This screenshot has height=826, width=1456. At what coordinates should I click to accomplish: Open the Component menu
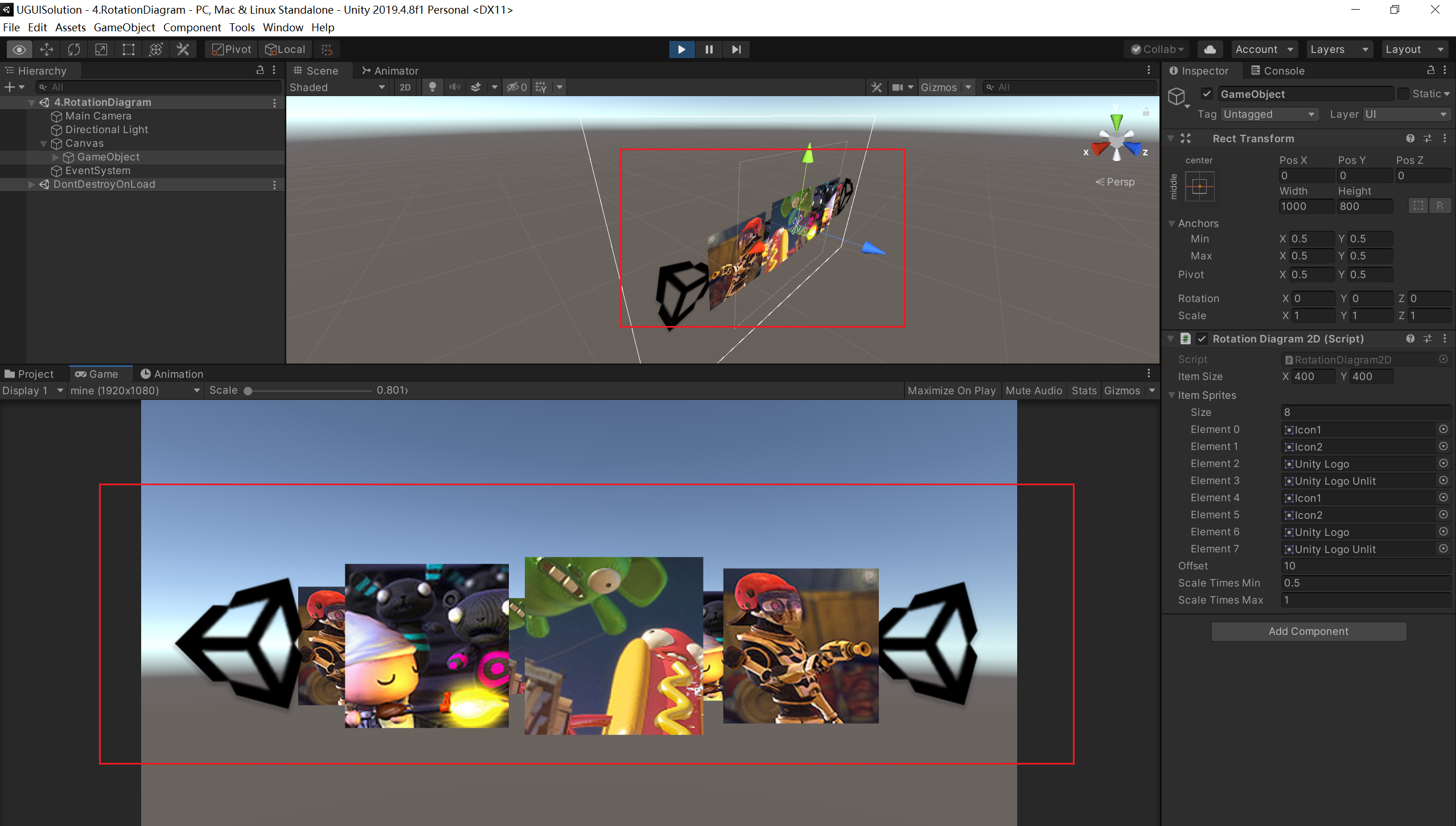click(192, 27)
